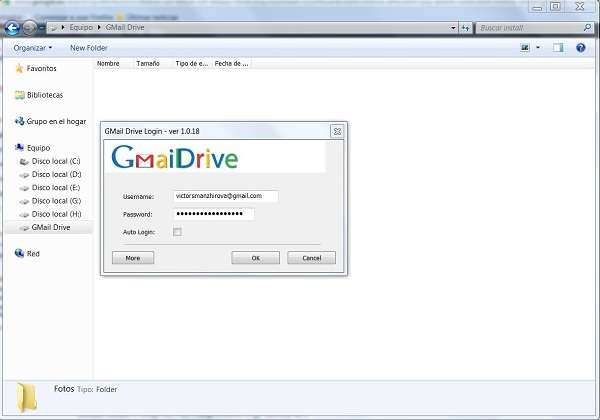Select Grupo en el hogar
This screenshot has height=420, width=600.
56,121
